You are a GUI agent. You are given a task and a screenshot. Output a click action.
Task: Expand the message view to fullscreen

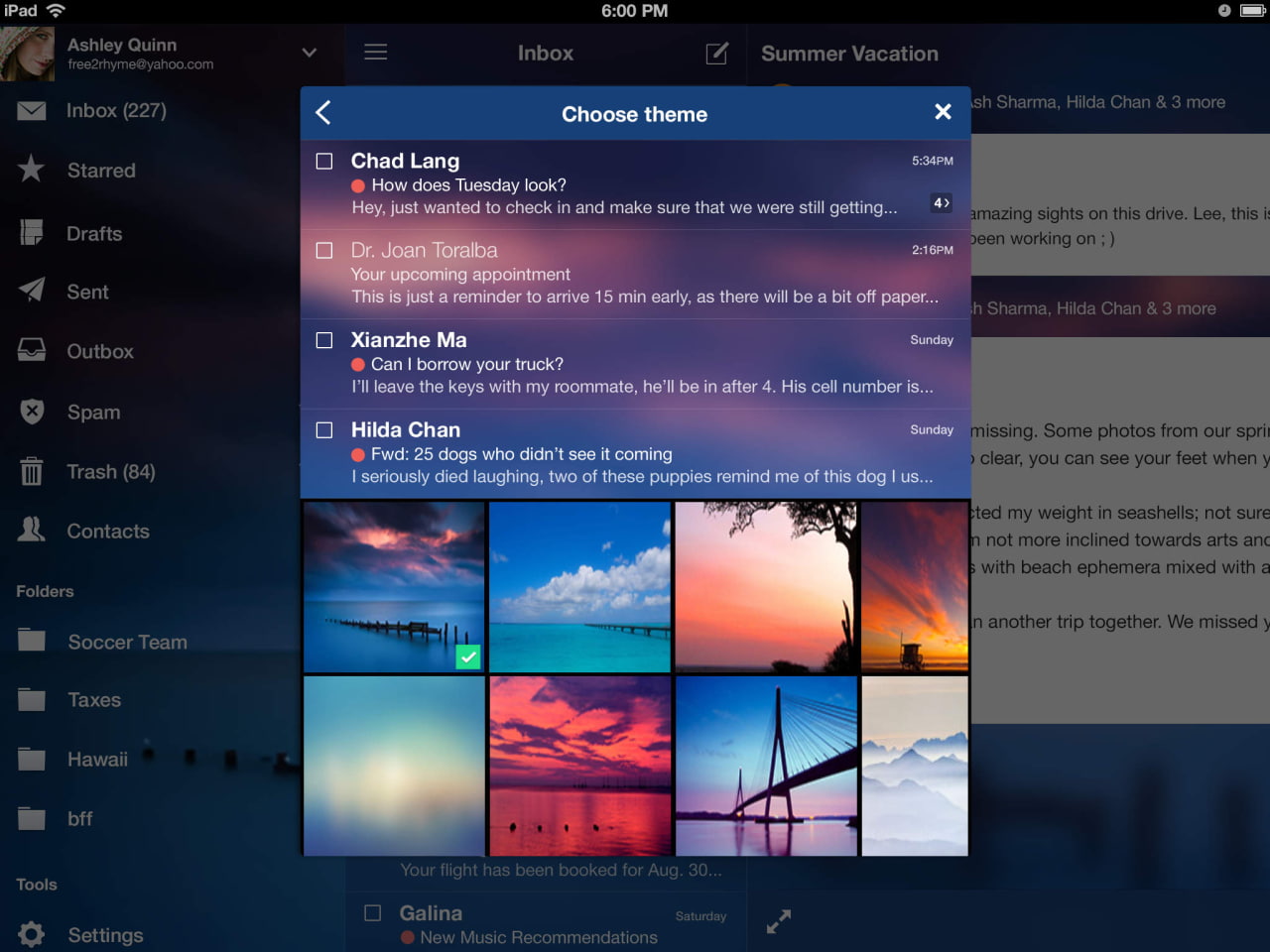coord(778,921)
